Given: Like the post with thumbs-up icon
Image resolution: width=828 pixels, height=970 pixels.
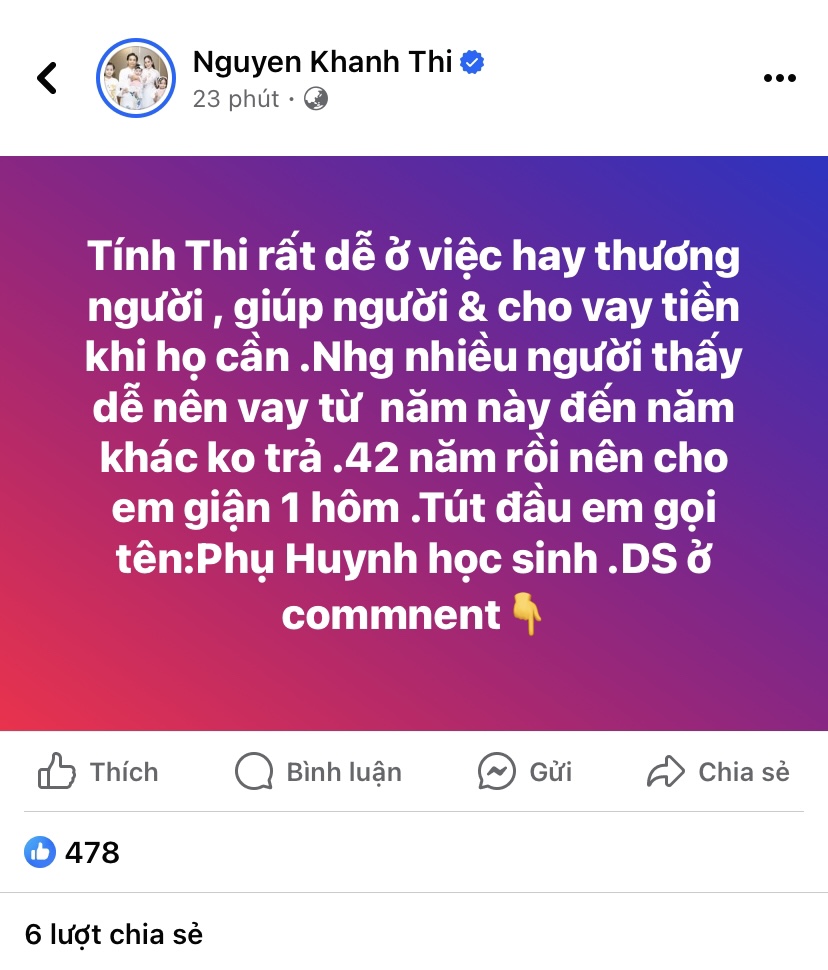Looking at the screenshot, I should pos(56,771).
